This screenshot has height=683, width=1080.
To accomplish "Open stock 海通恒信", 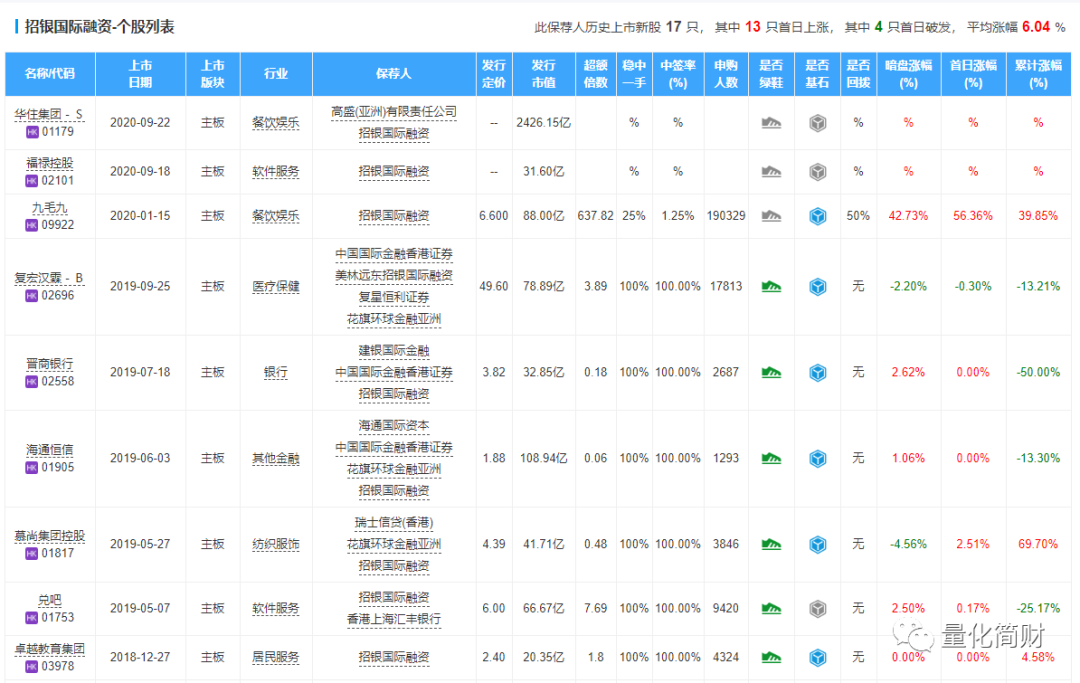I will point(50,450).
